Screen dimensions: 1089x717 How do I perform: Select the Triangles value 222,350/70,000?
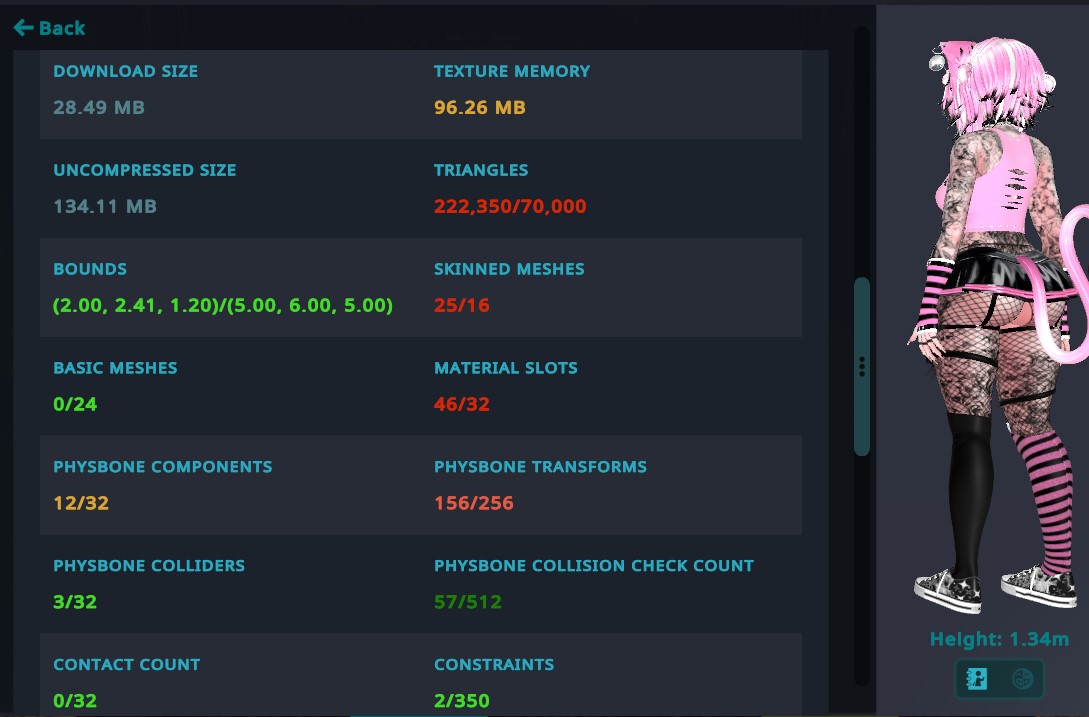pyautogui.click(x=510, y=206)
